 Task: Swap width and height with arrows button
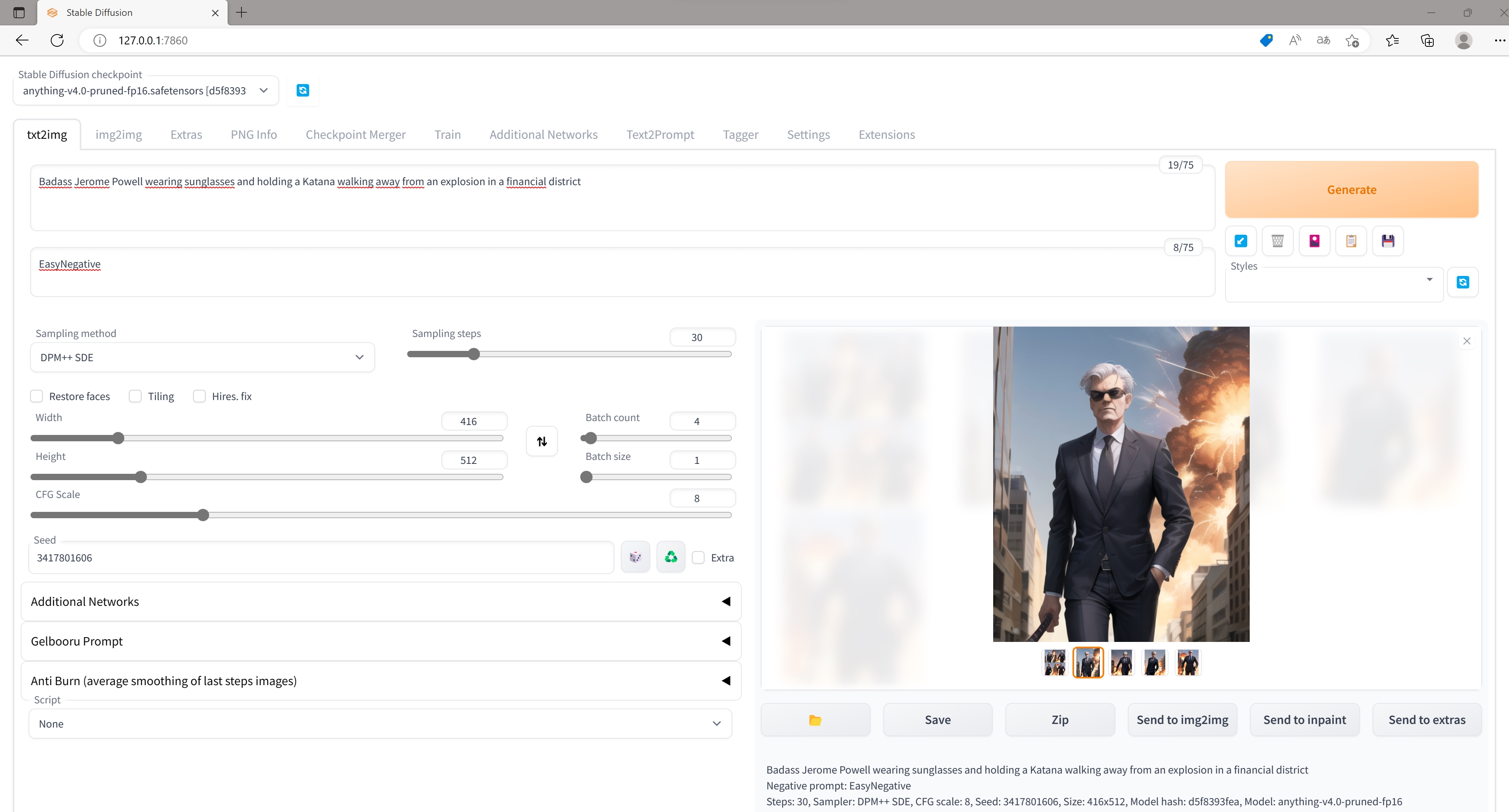(542, 441)
